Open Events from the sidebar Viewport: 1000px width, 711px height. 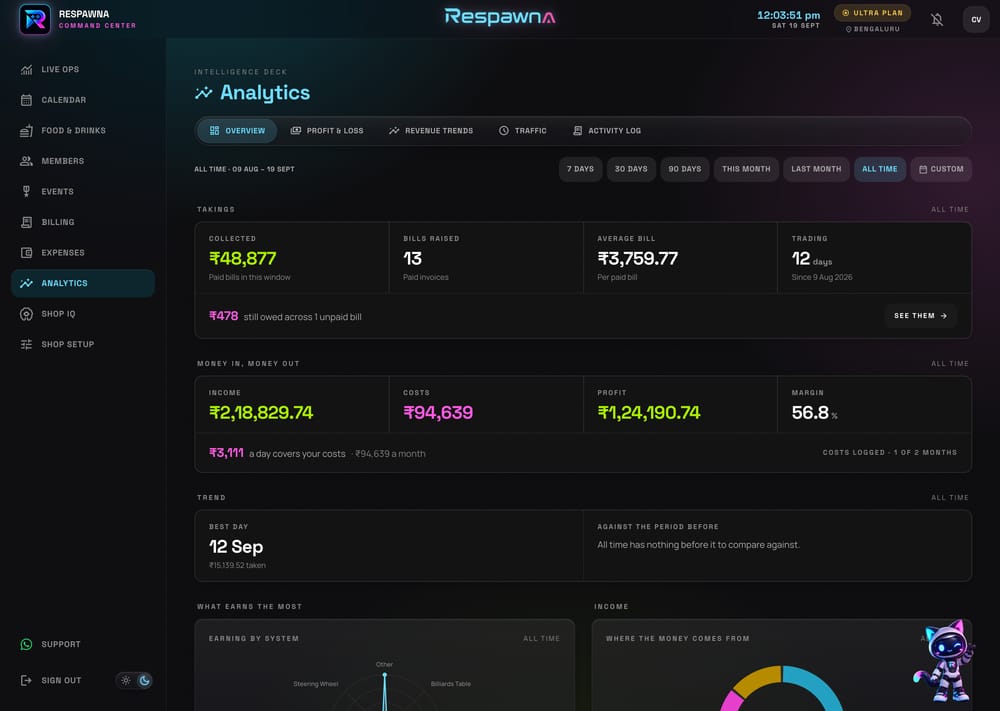coord(83,192)
